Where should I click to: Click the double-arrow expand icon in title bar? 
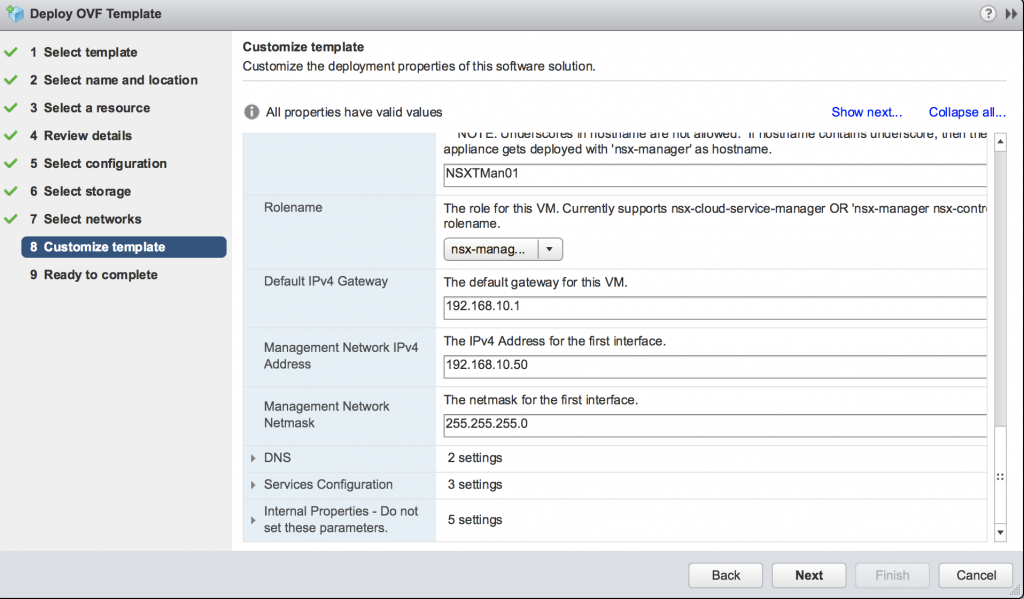1011,14
